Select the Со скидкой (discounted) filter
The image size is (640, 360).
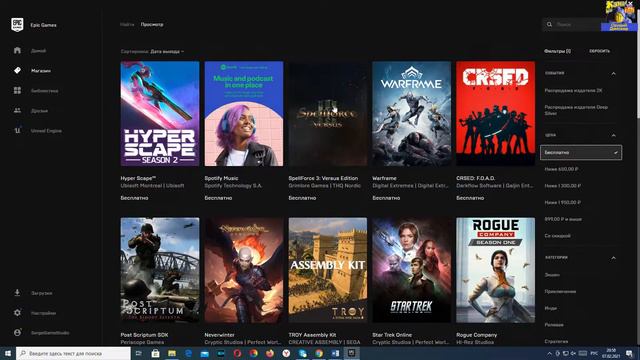557,236
